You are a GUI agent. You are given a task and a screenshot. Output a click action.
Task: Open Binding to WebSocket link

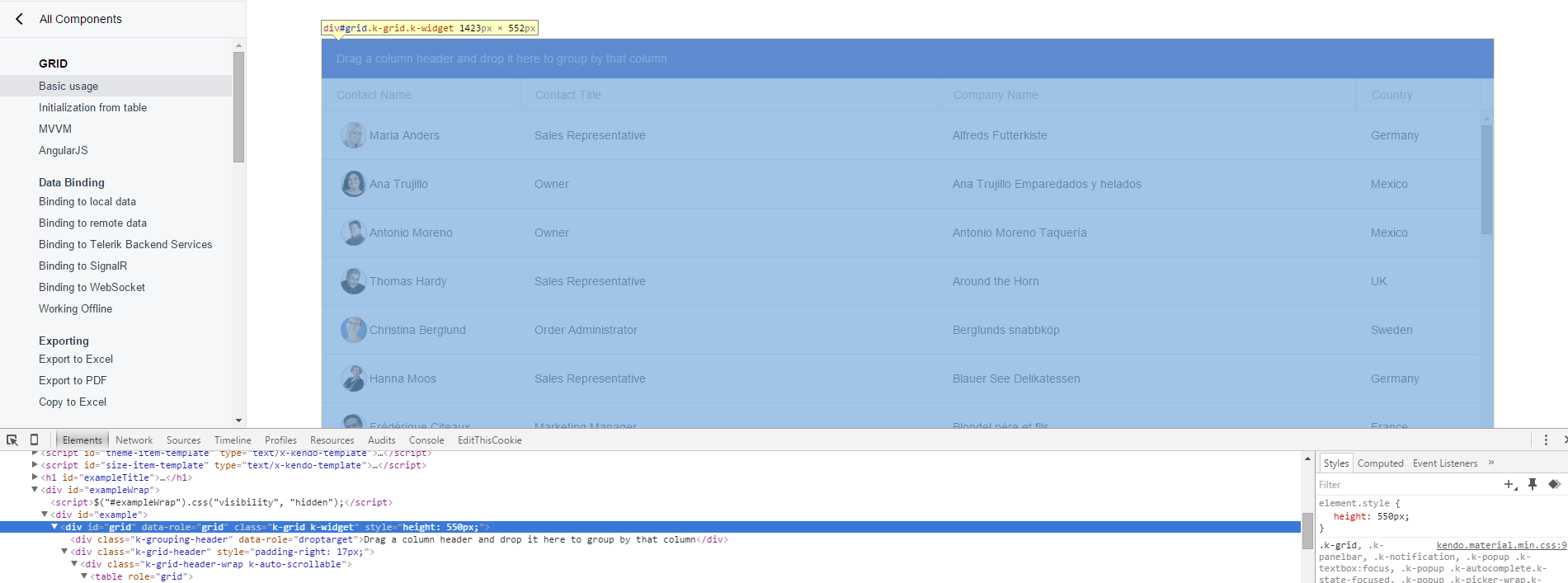(92, 287)
